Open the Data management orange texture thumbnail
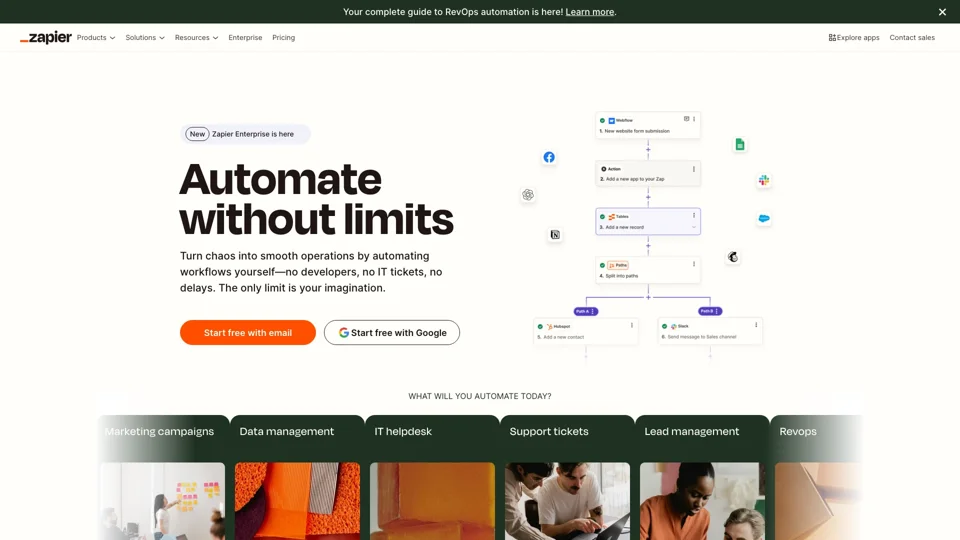 click(298, 501)
